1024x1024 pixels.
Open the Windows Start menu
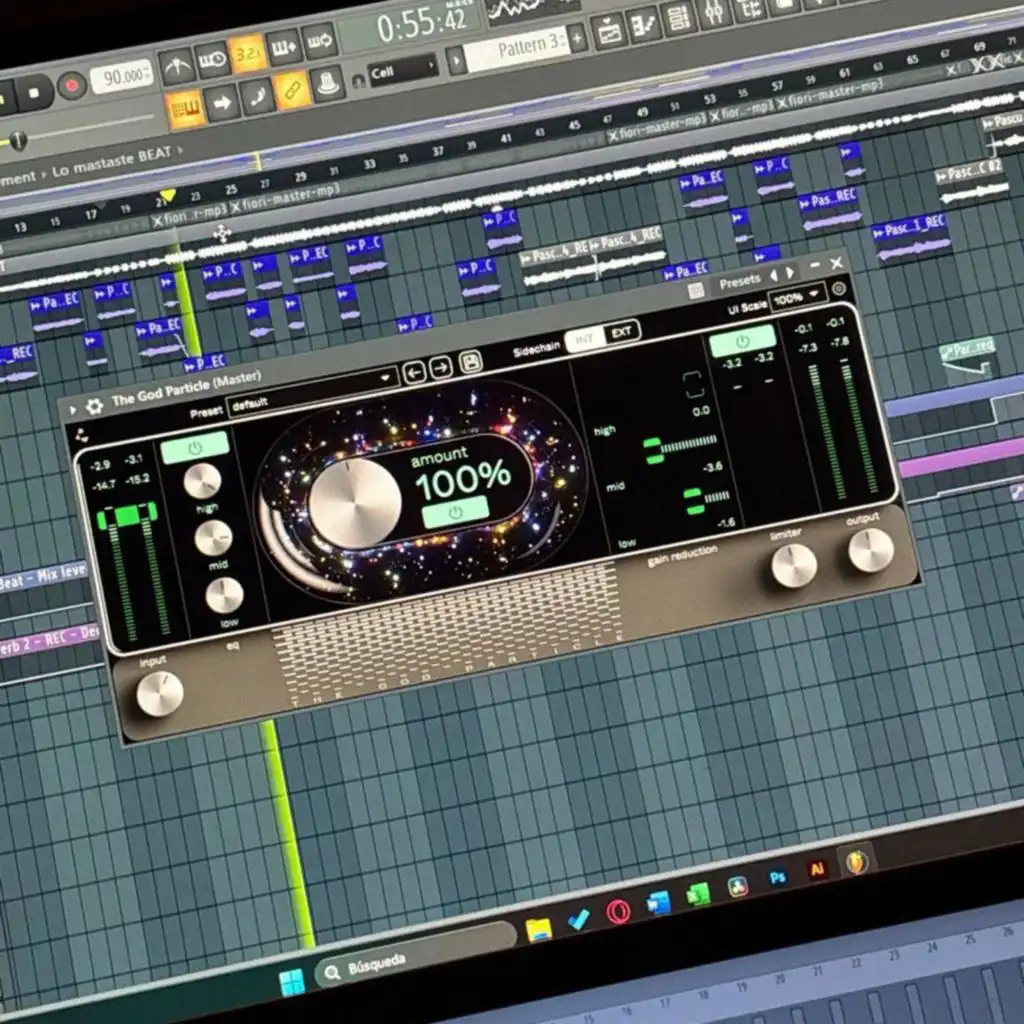291,982
